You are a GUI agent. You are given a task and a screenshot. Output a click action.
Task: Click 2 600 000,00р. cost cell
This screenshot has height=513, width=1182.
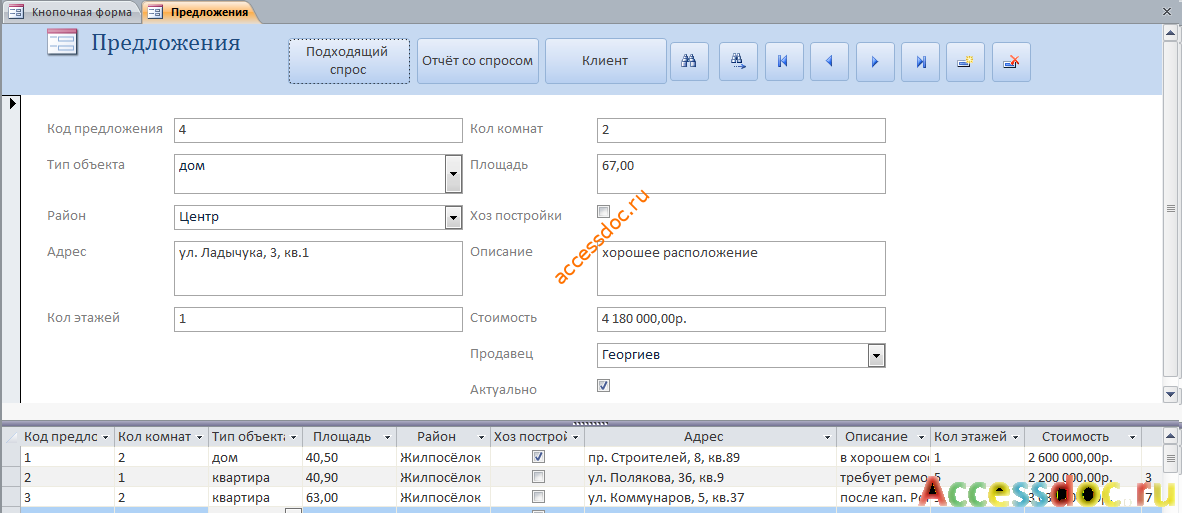1082,457
